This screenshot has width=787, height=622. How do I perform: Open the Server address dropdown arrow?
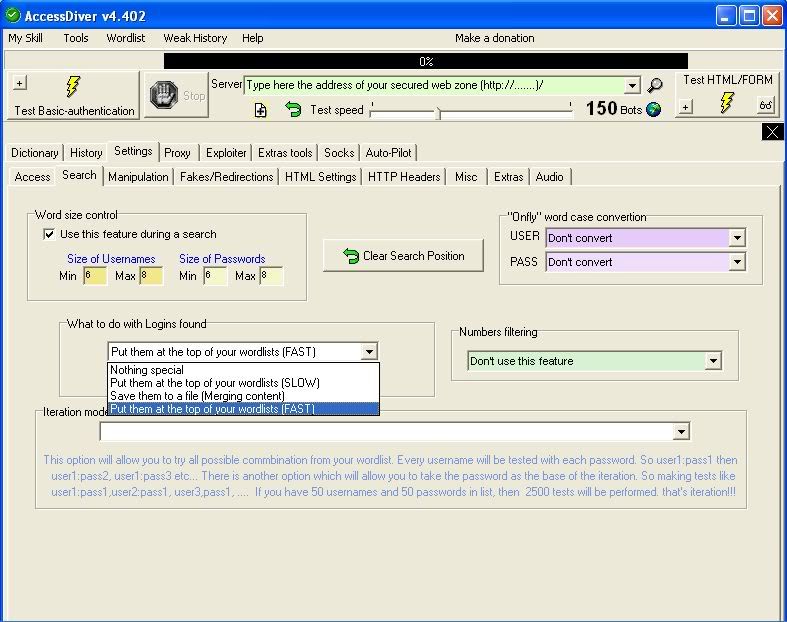click(x=632, y=85)
